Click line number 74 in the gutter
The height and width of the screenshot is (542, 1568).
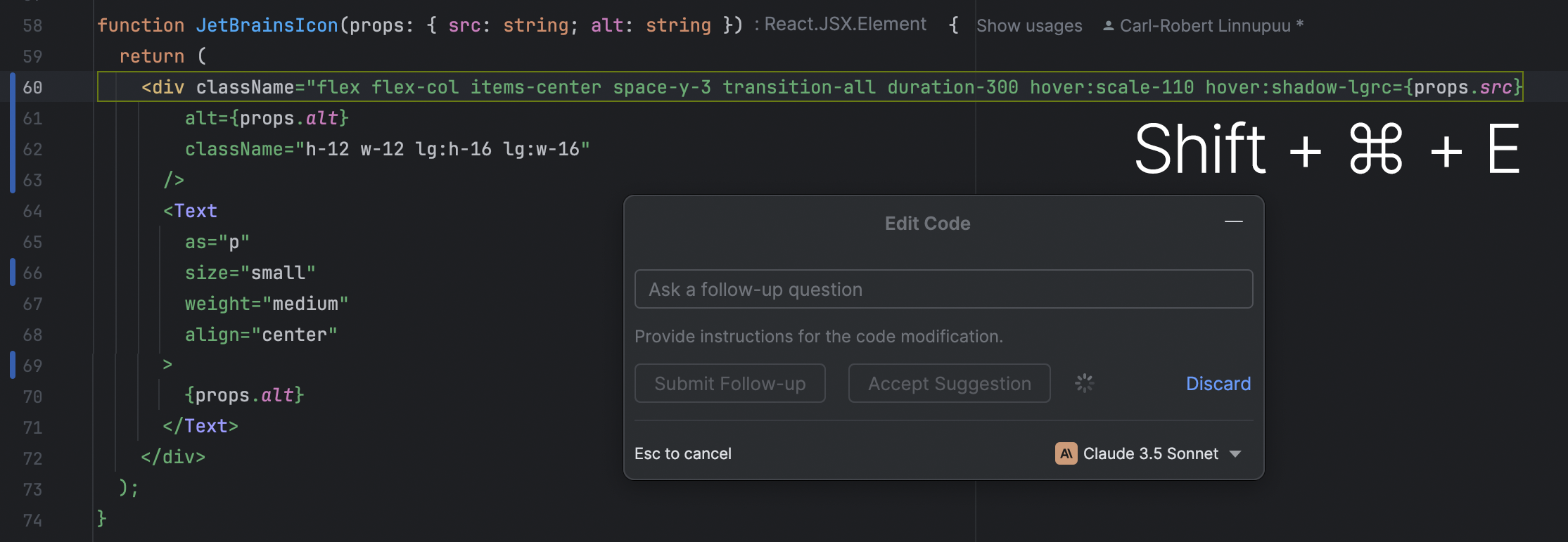point(33,520)
